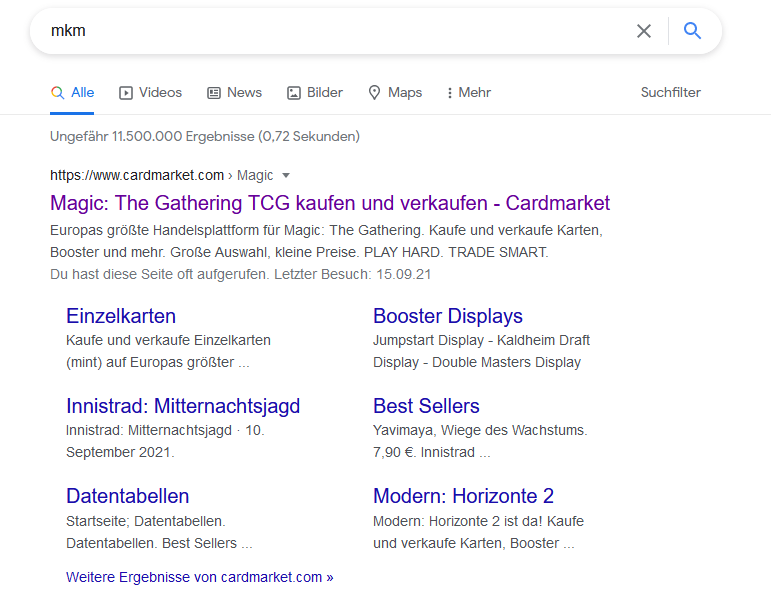Switch to the Bilder tab
771x603 pixels.
click(x=315, y=92)
